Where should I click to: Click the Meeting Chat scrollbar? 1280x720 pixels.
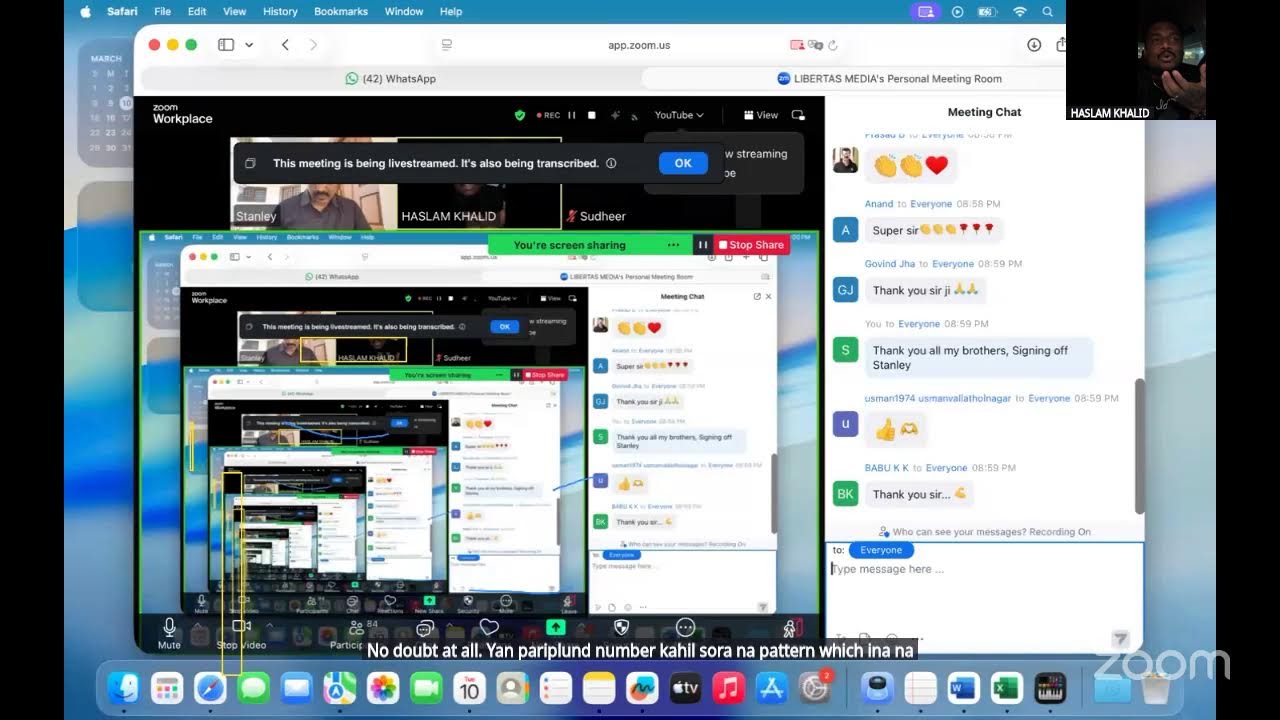click(1139, 445)
